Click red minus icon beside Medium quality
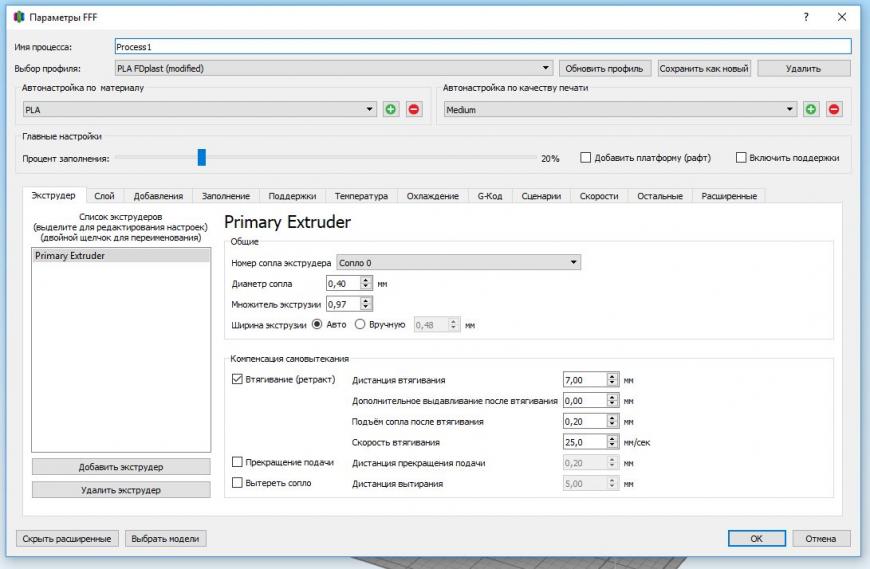This screenshot has width=870, height=569. (x=834, y=109)
